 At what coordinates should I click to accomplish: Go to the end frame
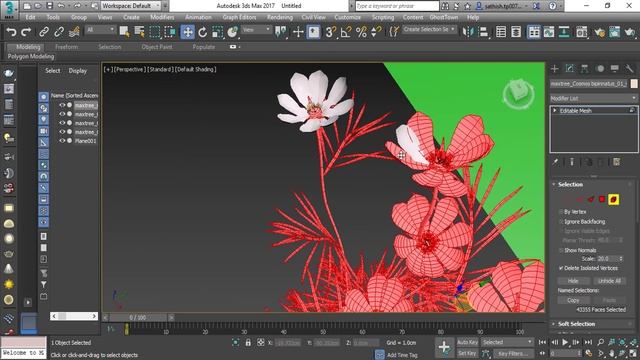pyautogui.click(x=588, y=342)
